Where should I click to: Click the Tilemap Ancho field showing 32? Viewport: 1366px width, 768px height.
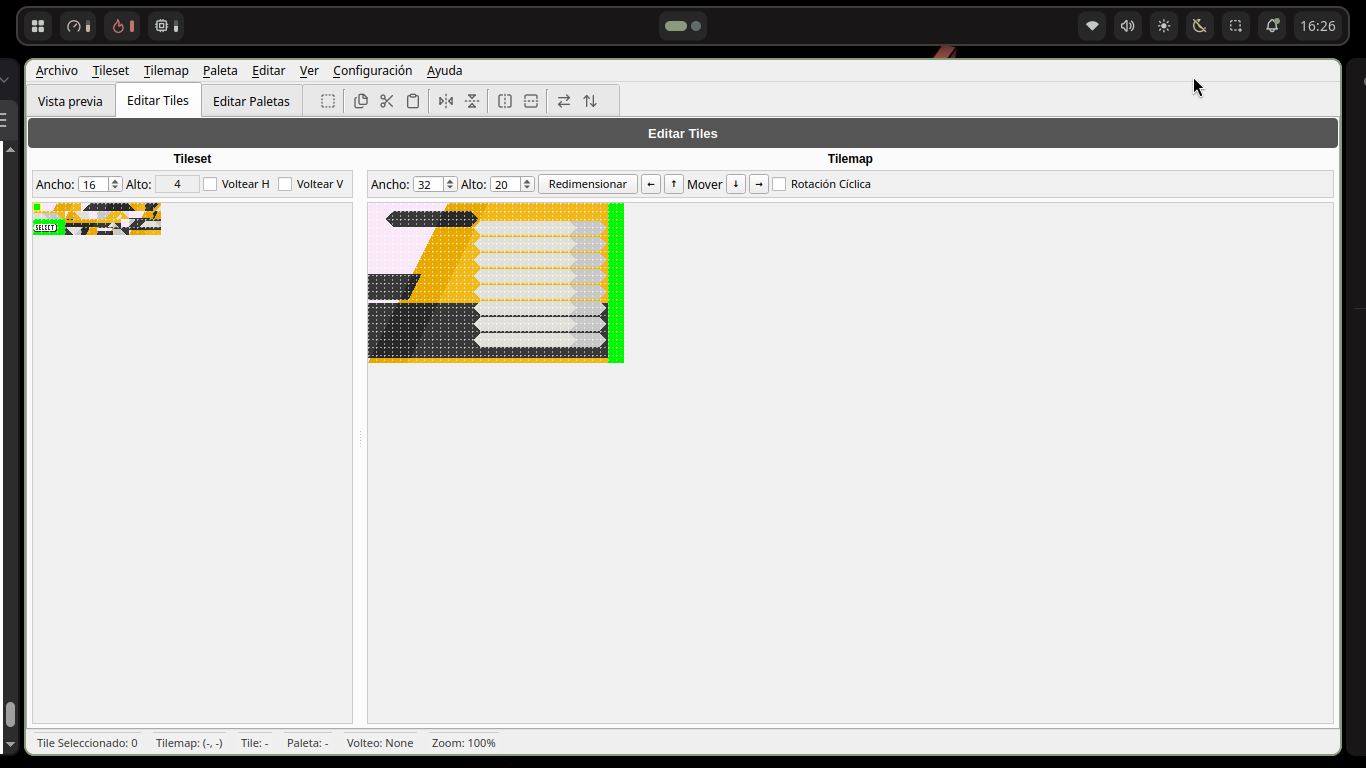point(428,184)
